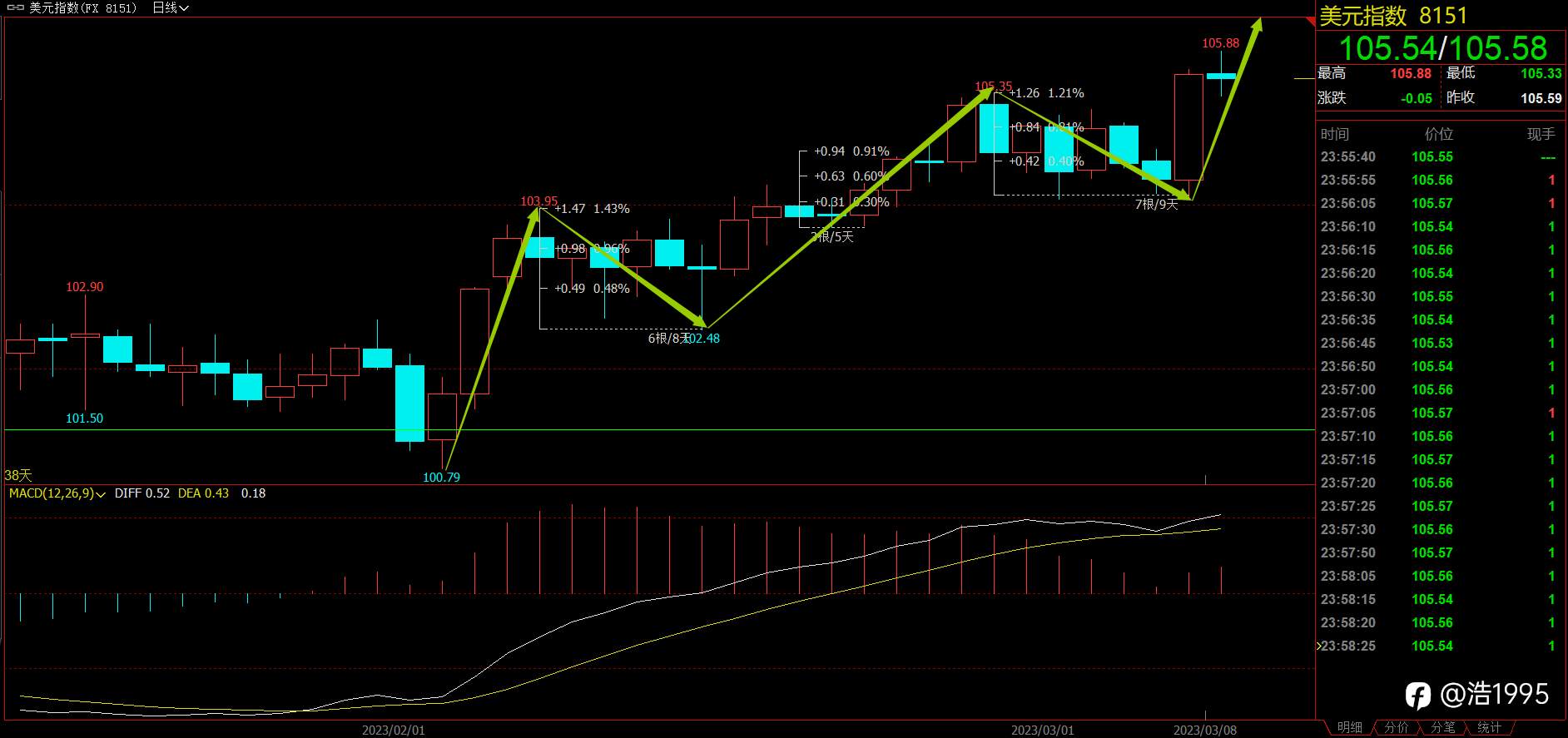Click the 2023/02/01 date axis label

point(393,730)
